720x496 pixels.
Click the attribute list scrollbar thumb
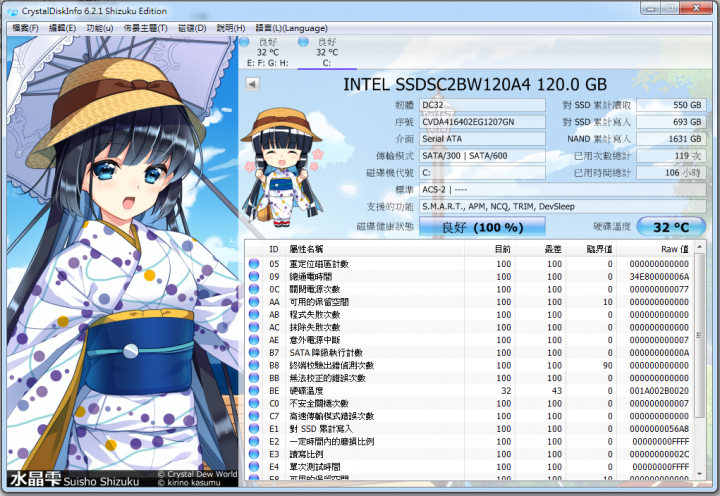coord(699,335)
